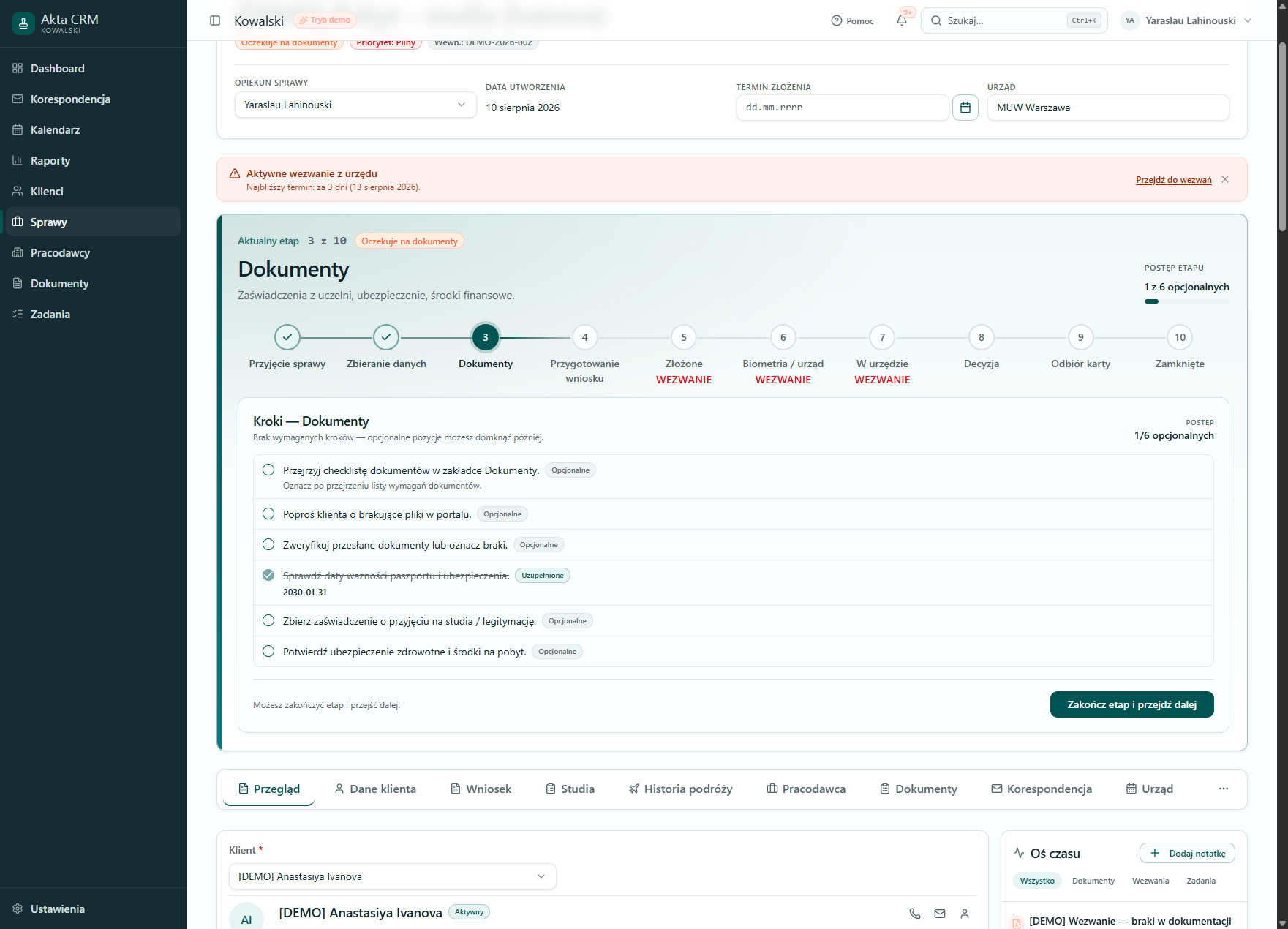
Task: Click the Oś czasu activity icon
Action: (1019, 853)
